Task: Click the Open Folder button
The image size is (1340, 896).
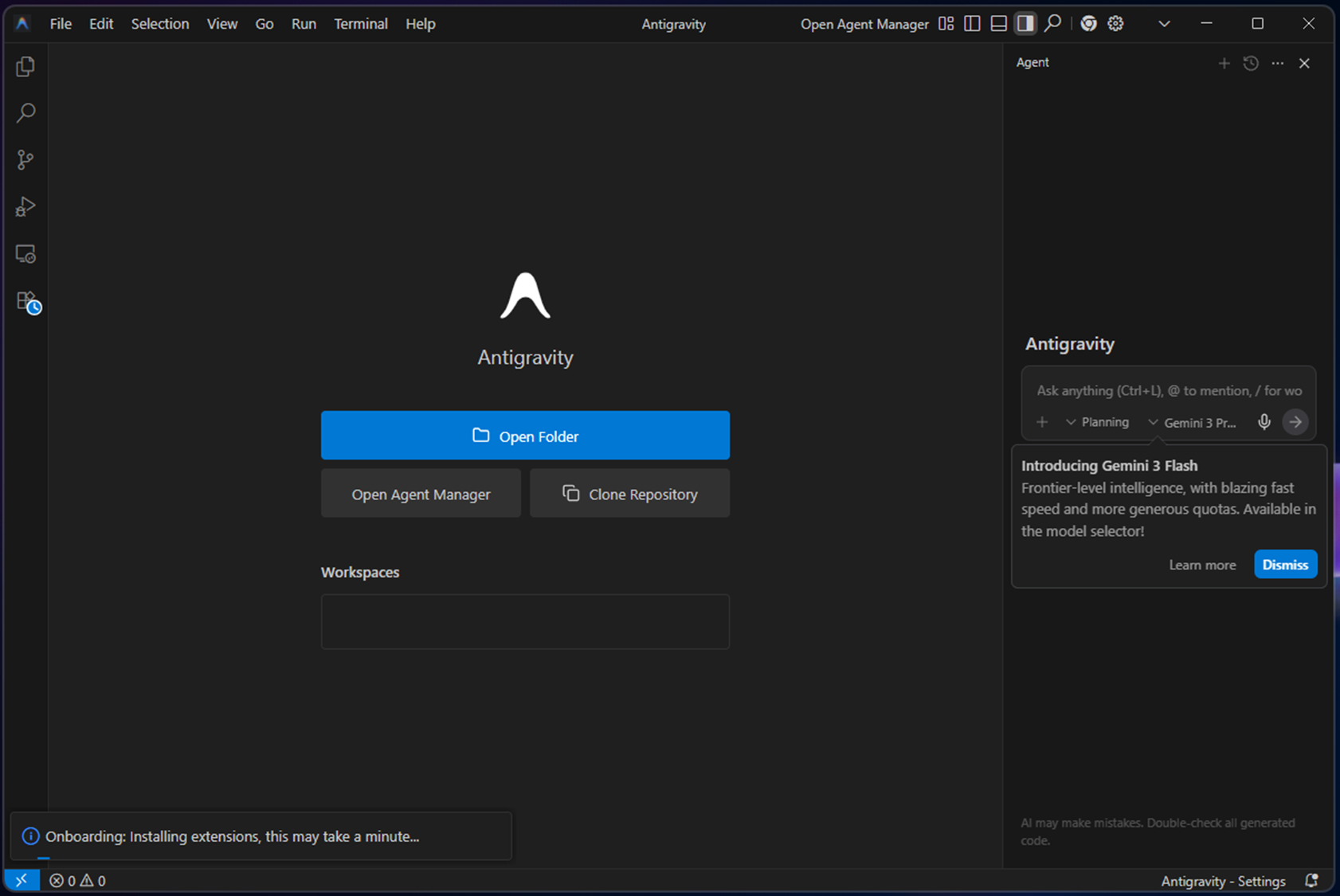Action: 525,435
